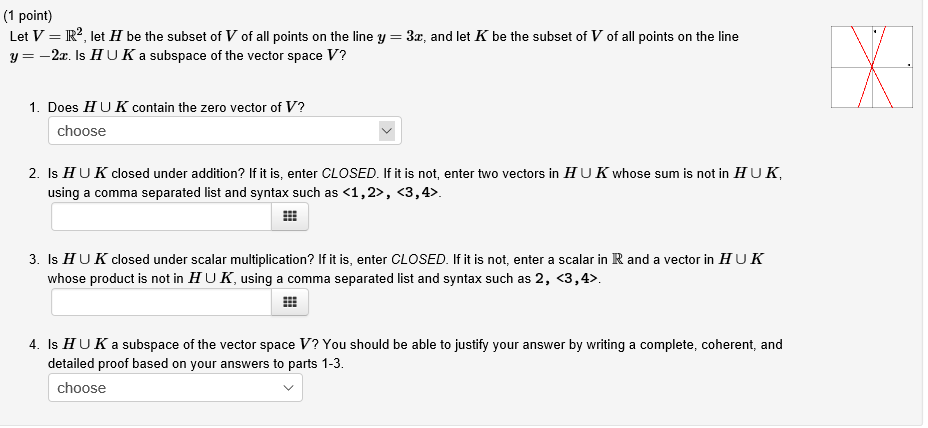Select the italic CLOSED word in question 3
This screenshot has height=428, width=928.
419,259
